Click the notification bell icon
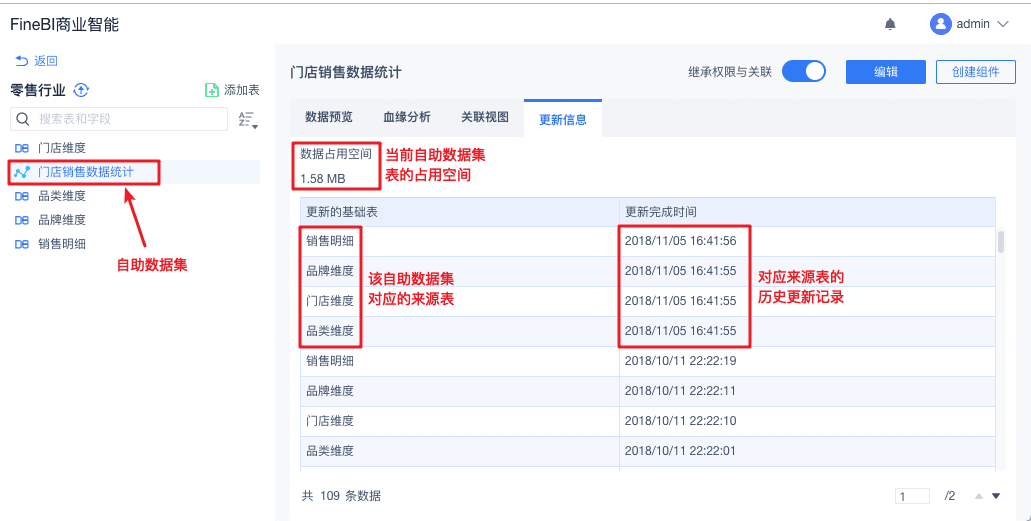This screenshot has width=1031, height=521. click(x=890, y=24)
